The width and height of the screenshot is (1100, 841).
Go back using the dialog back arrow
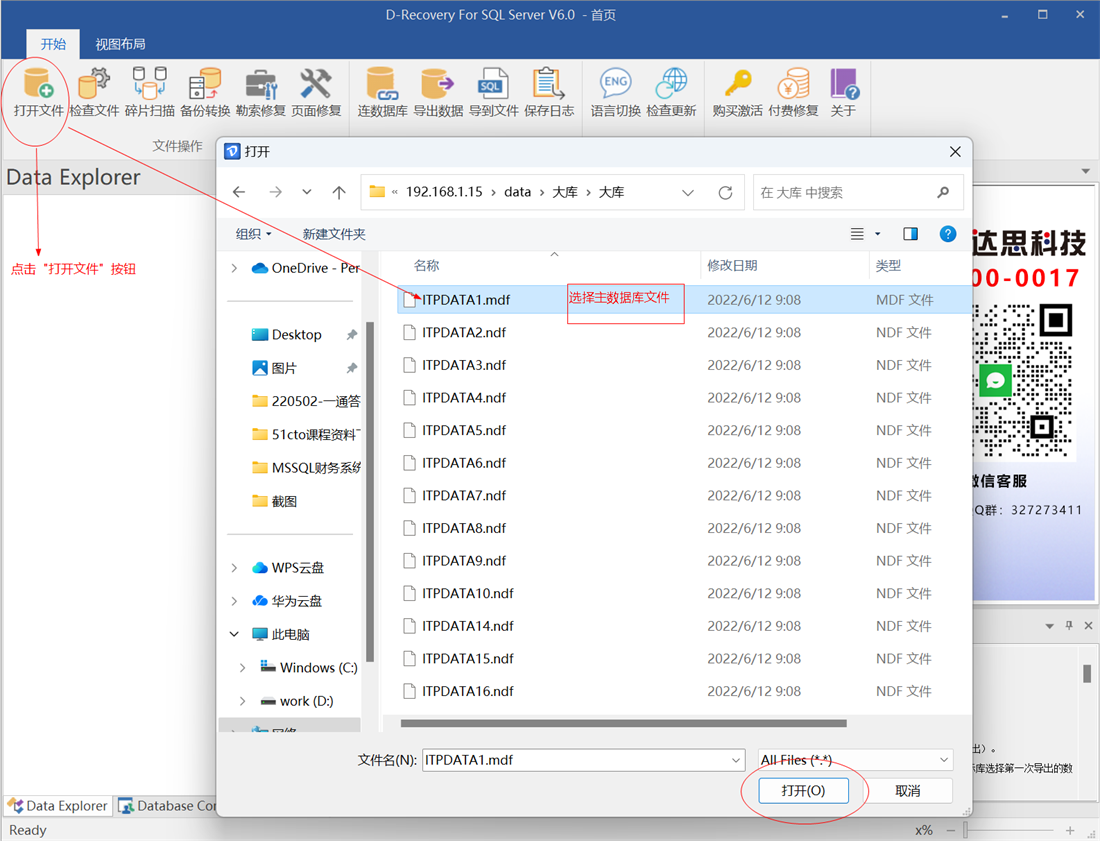(239, 192)
